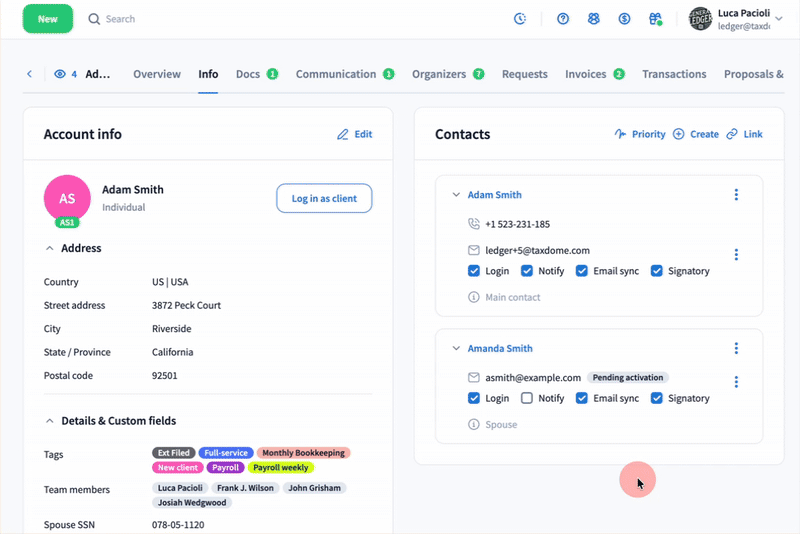Open Amanda Smith contact three-dot menu

click(736, 349)
